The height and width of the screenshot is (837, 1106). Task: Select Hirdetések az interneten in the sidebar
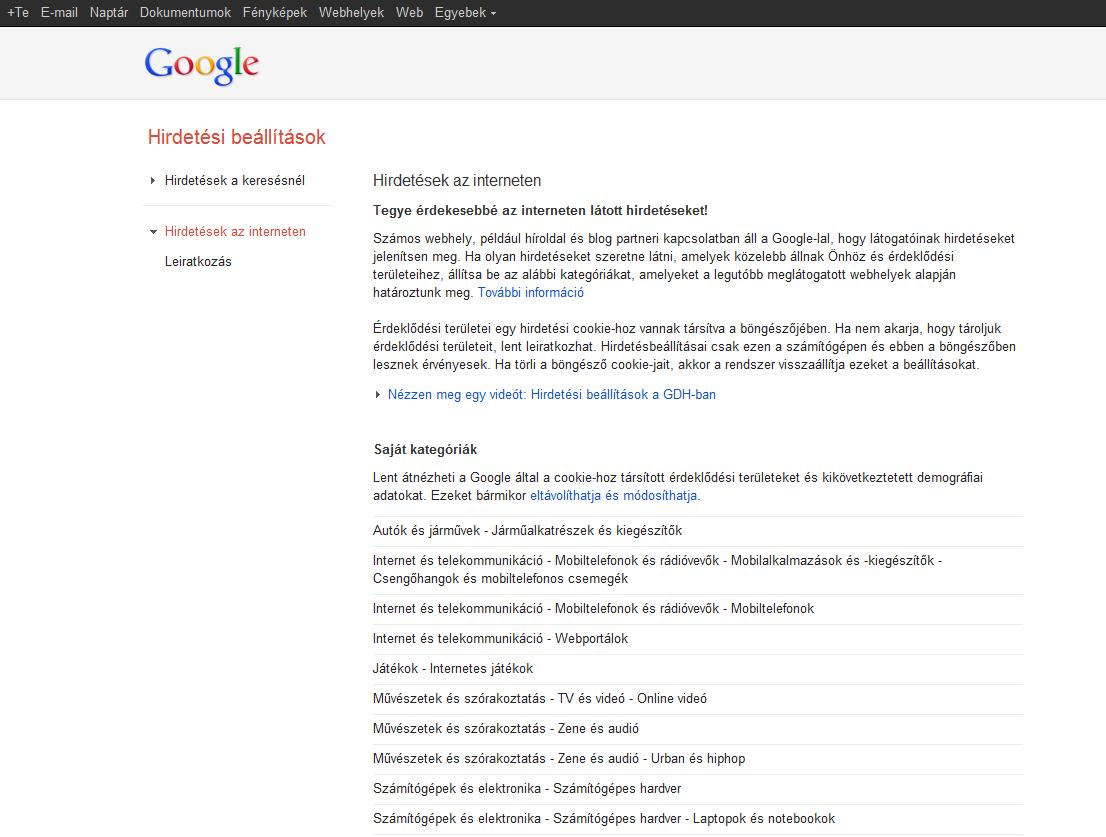(236, 231)
